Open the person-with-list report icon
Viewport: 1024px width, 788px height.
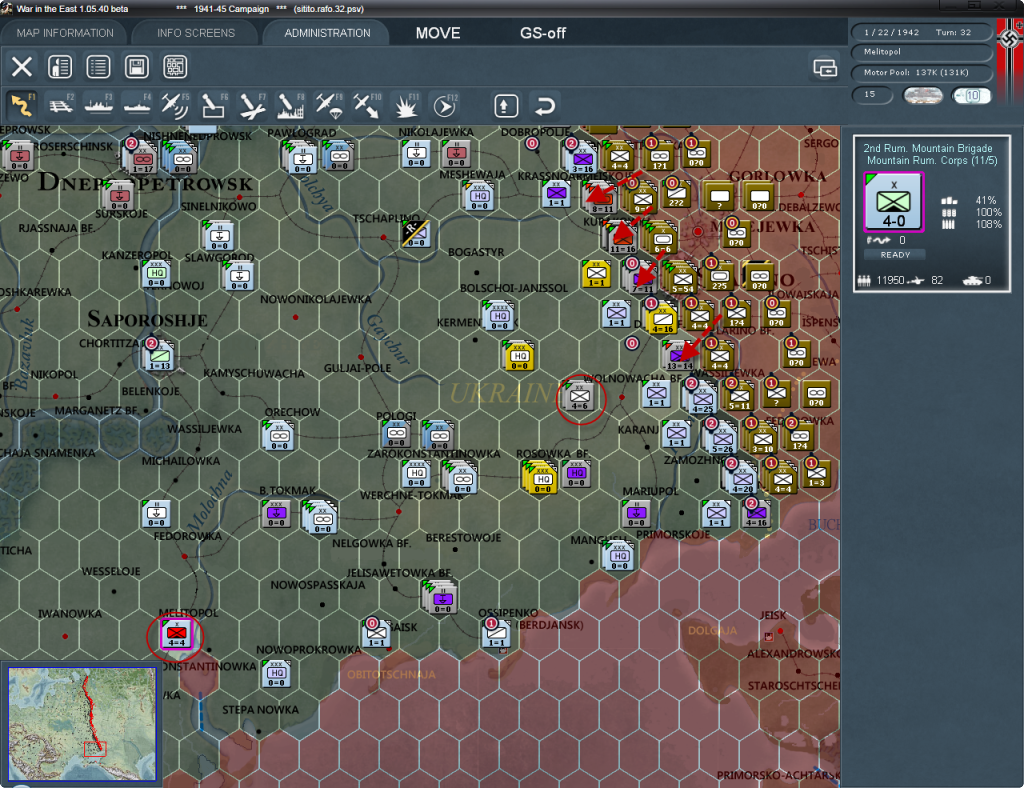(x=60, y=67)
